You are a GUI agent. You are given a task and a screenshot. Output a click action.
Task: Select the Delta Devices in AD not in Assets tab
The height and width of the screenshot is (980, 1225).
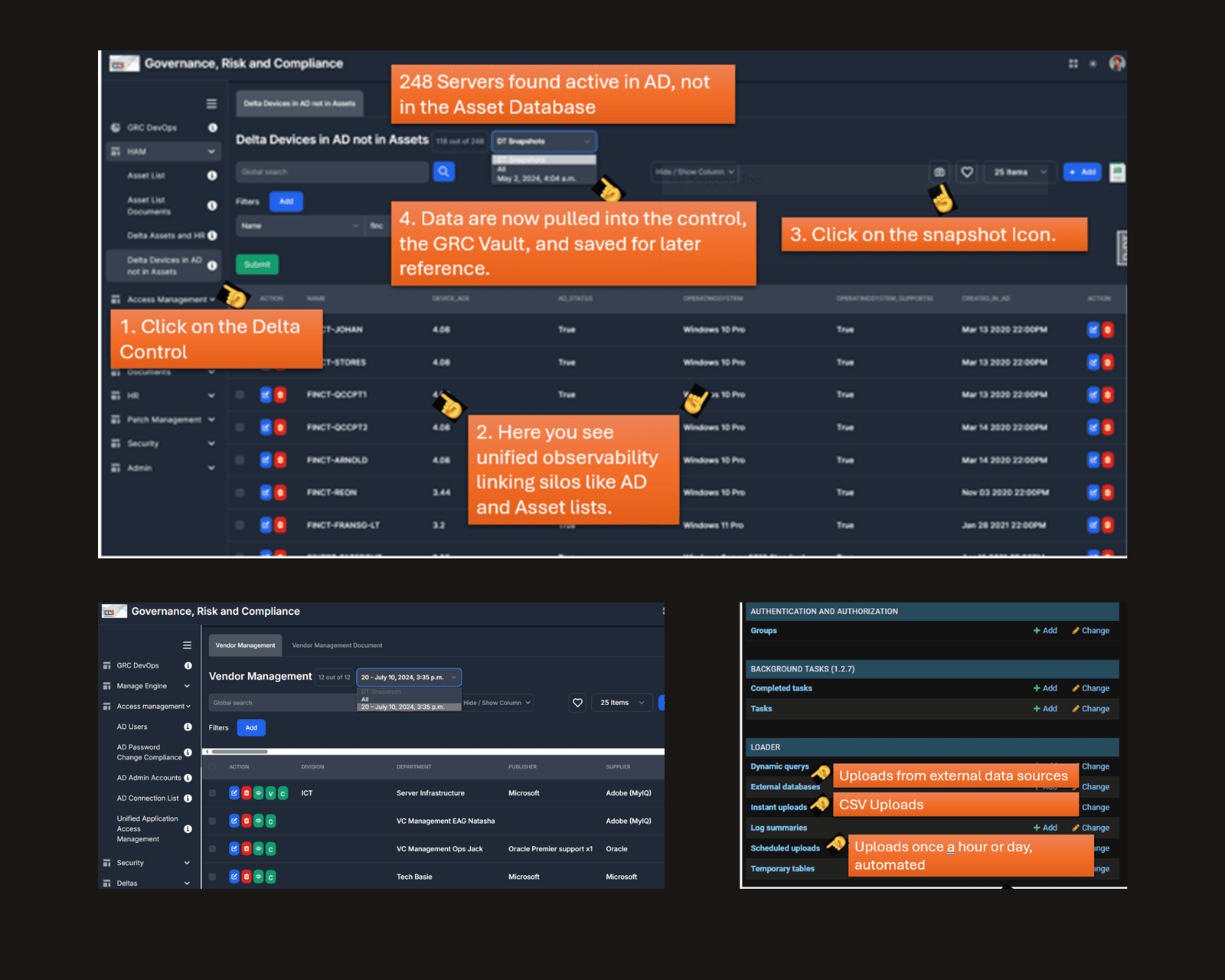coord(299,103)
